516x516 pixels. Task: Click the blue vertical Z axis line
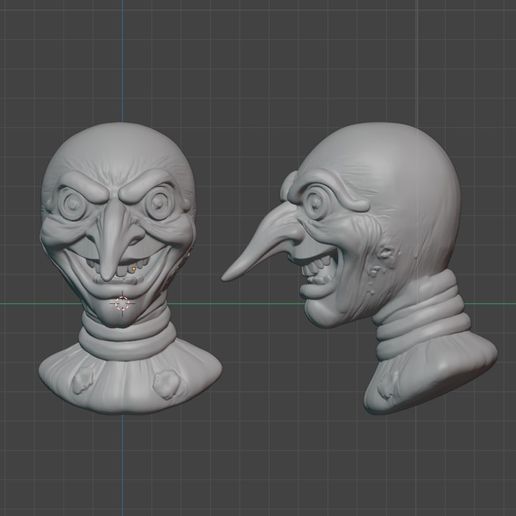pyautogui.click(x=122, y=60)
